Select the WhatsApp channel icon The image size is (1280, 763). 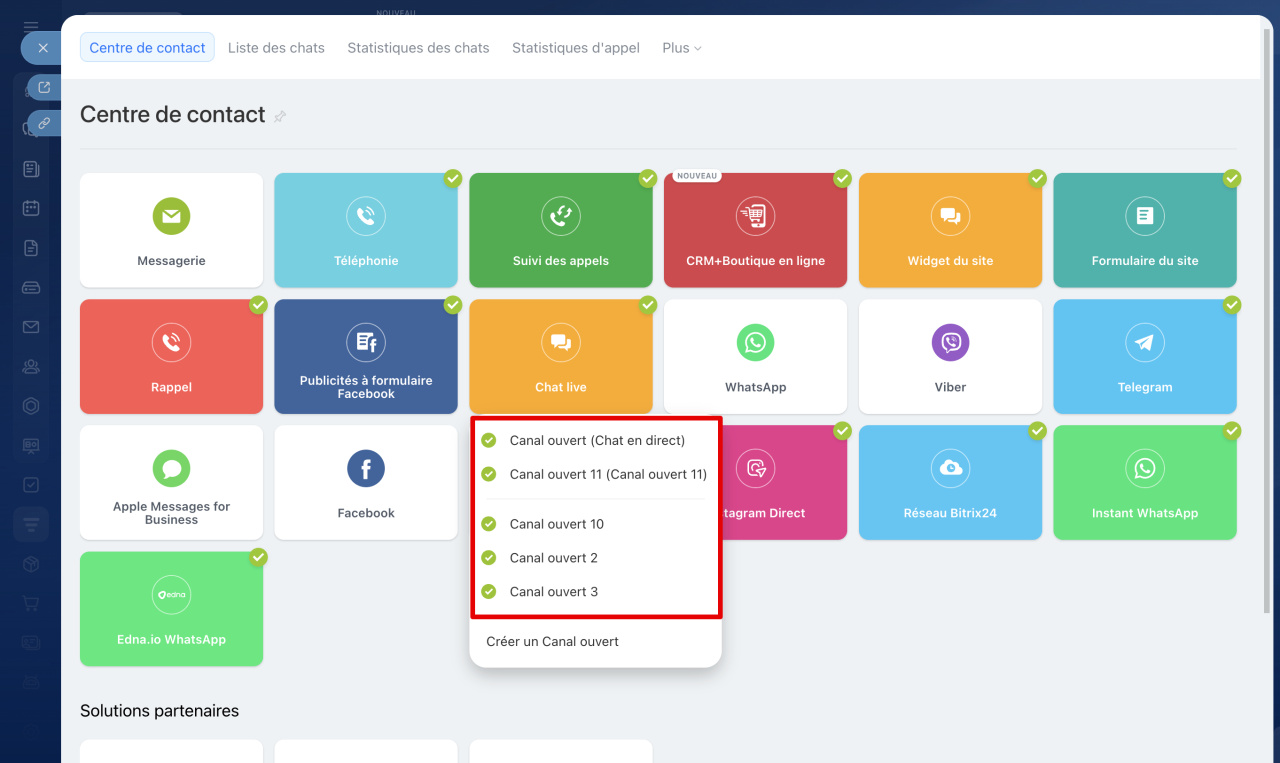point(755,343)
